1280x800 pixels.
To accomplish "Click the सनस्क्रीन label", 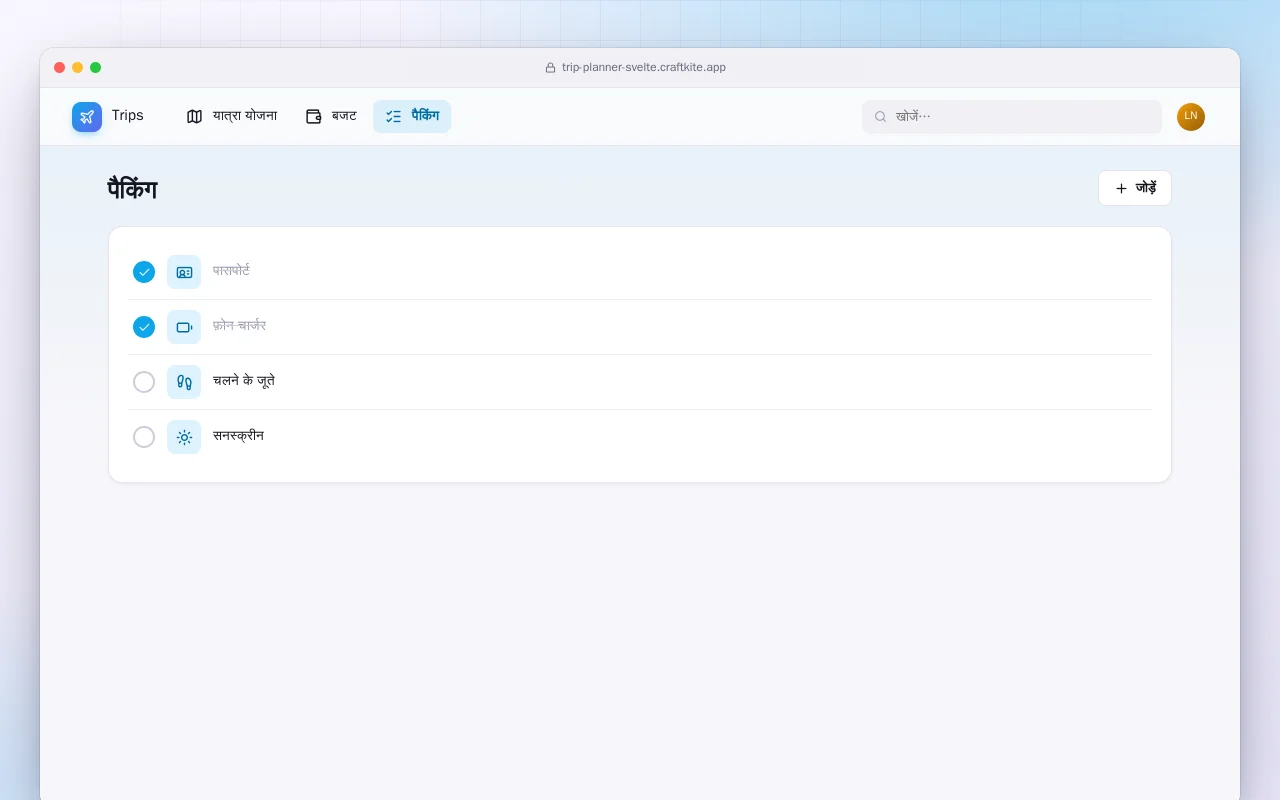I will [238, 436].
